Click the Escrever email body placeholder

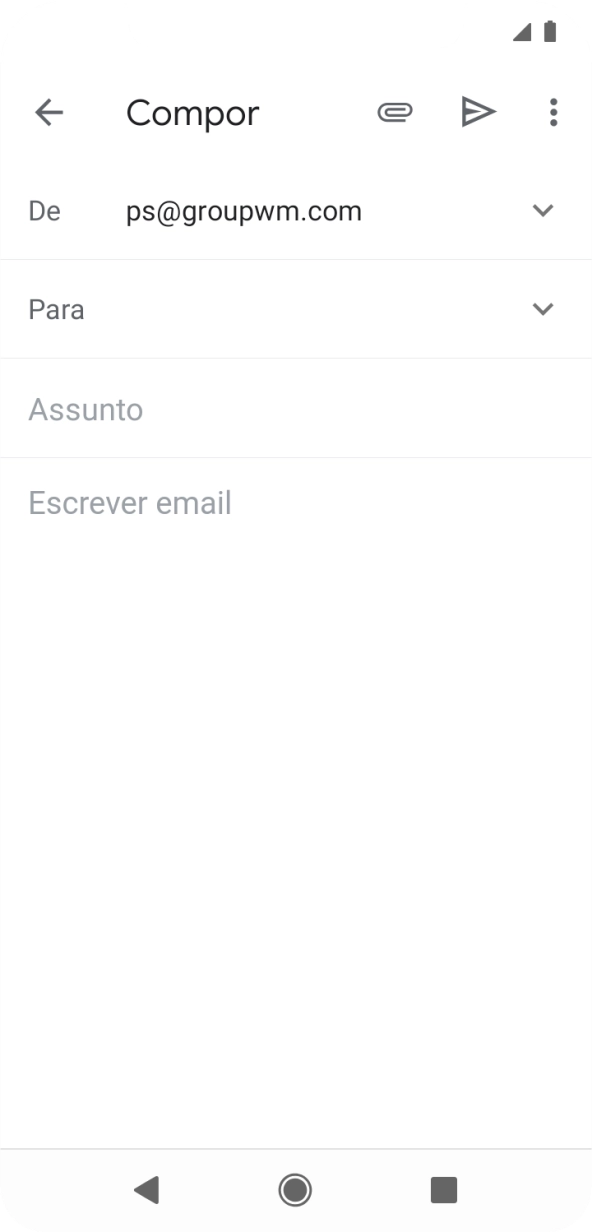tap(130, 502)
